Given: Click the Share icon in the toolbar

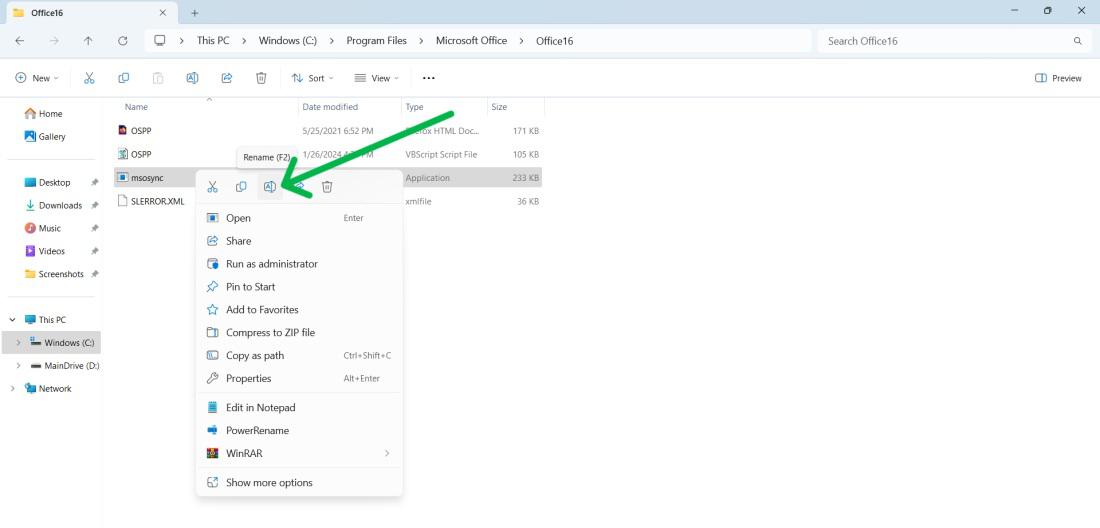Looking at the screenshot, I should pyautogui.click(x=227, y=78).
